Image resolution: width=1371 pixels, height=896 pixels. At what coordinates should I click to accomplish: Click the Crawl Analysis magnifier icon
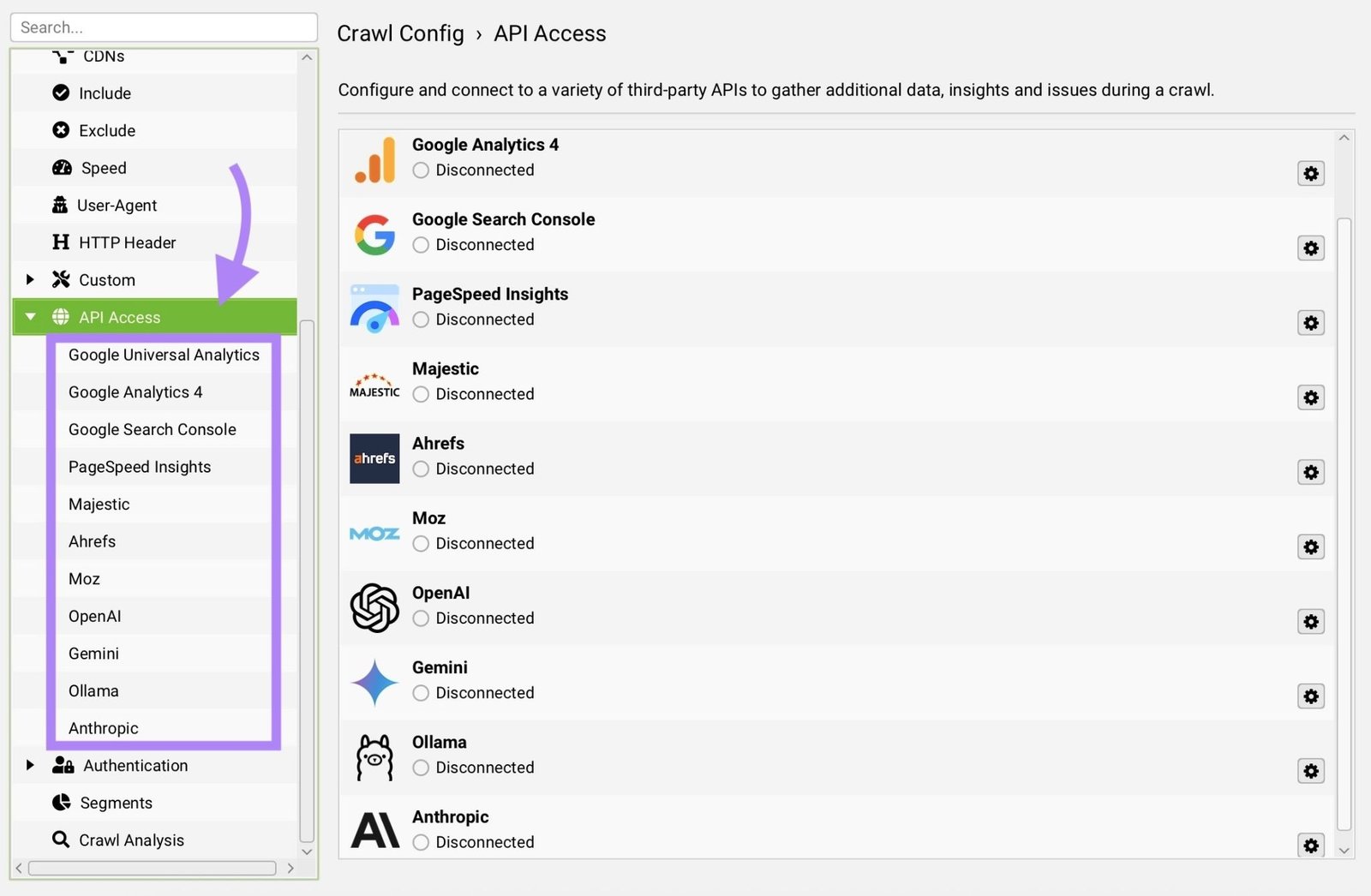61,839
